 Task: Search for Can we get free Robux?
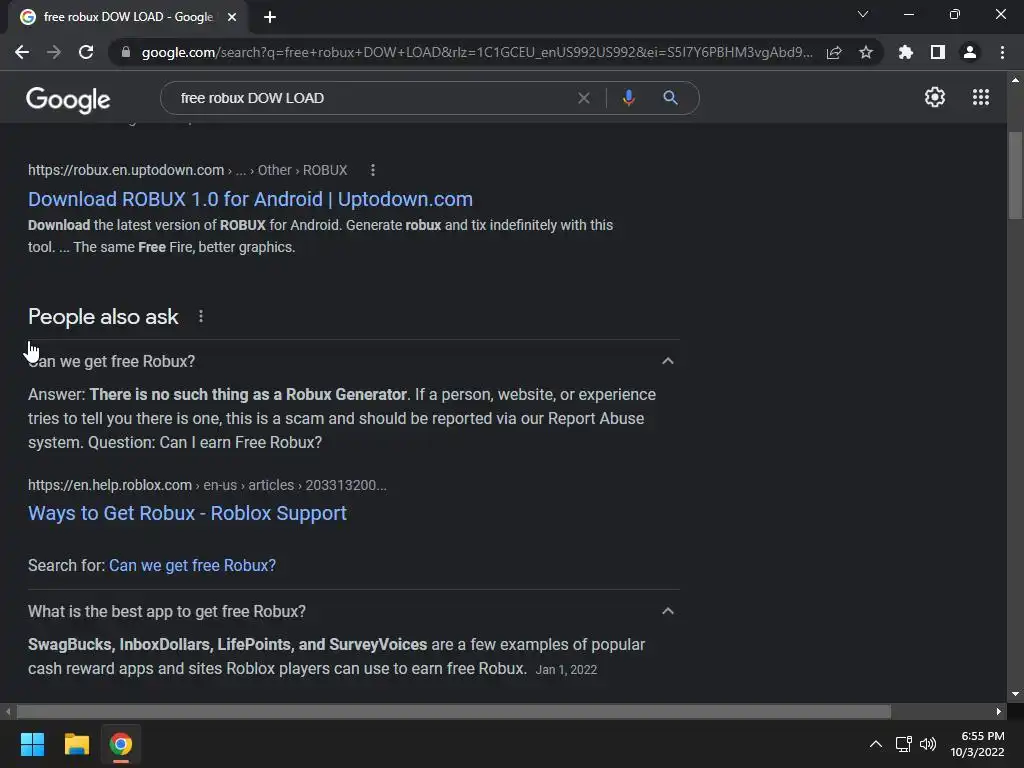192,566
